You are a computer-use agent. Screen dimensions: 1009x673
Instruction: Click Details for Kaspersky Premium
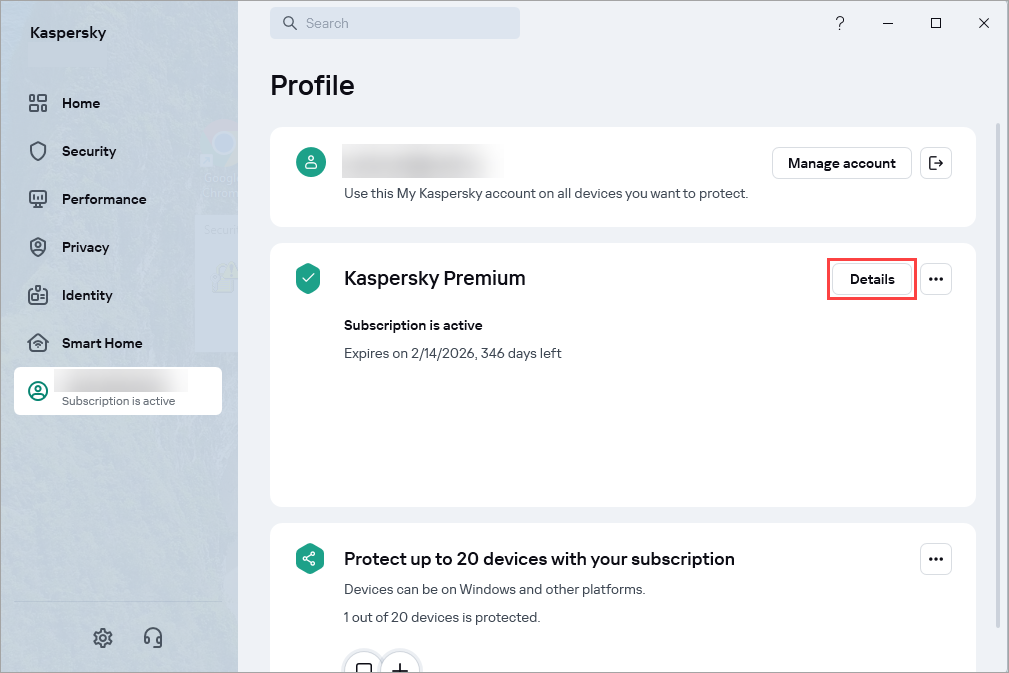(x=871, y=279)
